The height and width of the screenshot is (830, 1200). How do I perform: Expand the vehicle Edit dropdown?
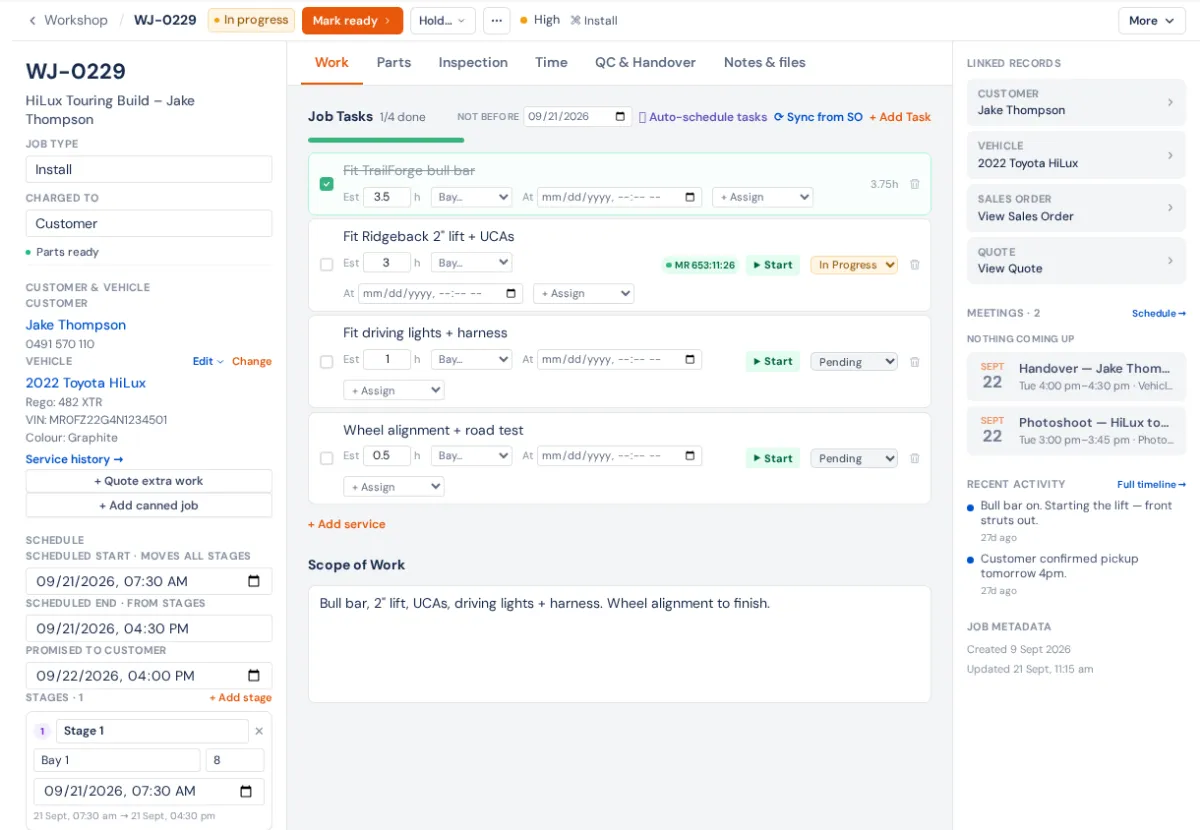[x=209, y=361]
